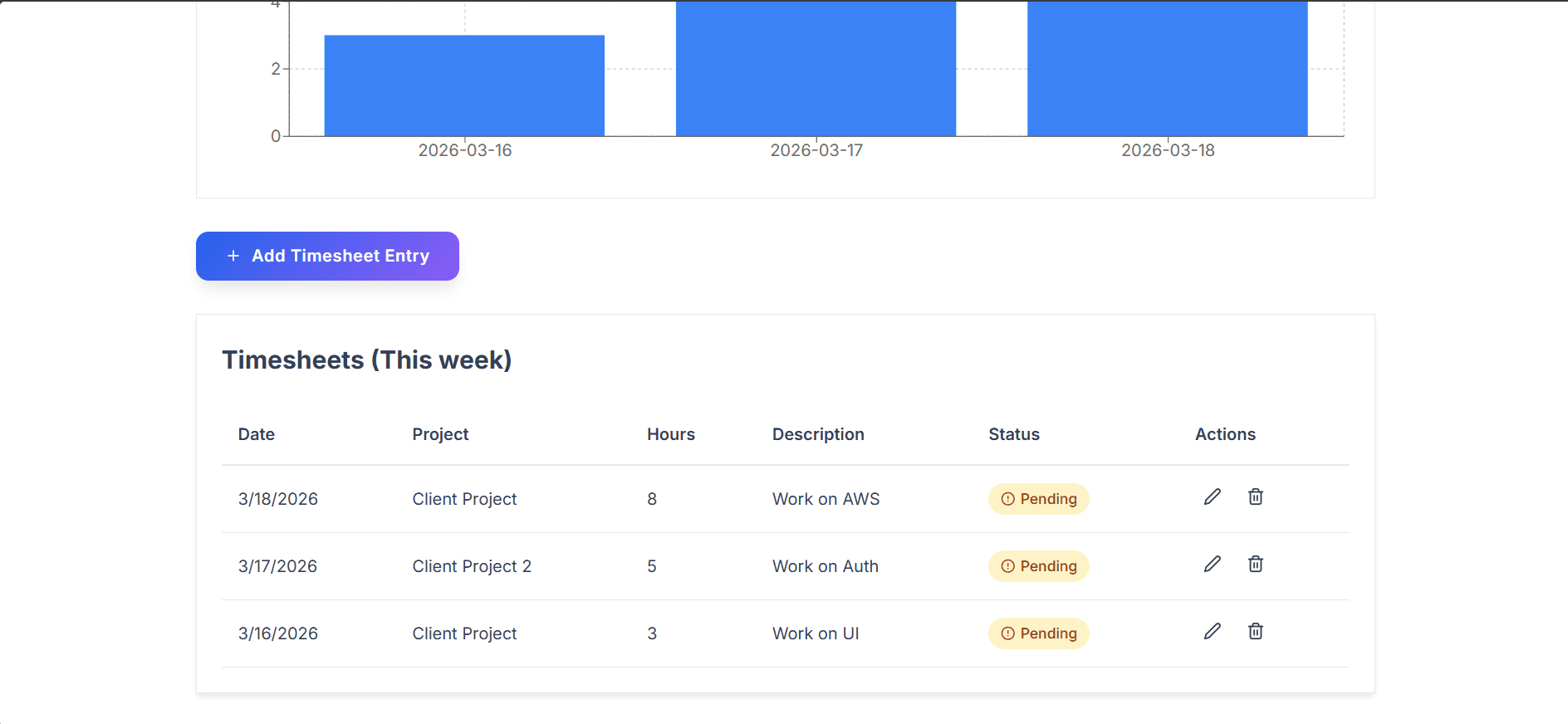Click the 2026-03-16 axis label

click(x=465, y=150)
